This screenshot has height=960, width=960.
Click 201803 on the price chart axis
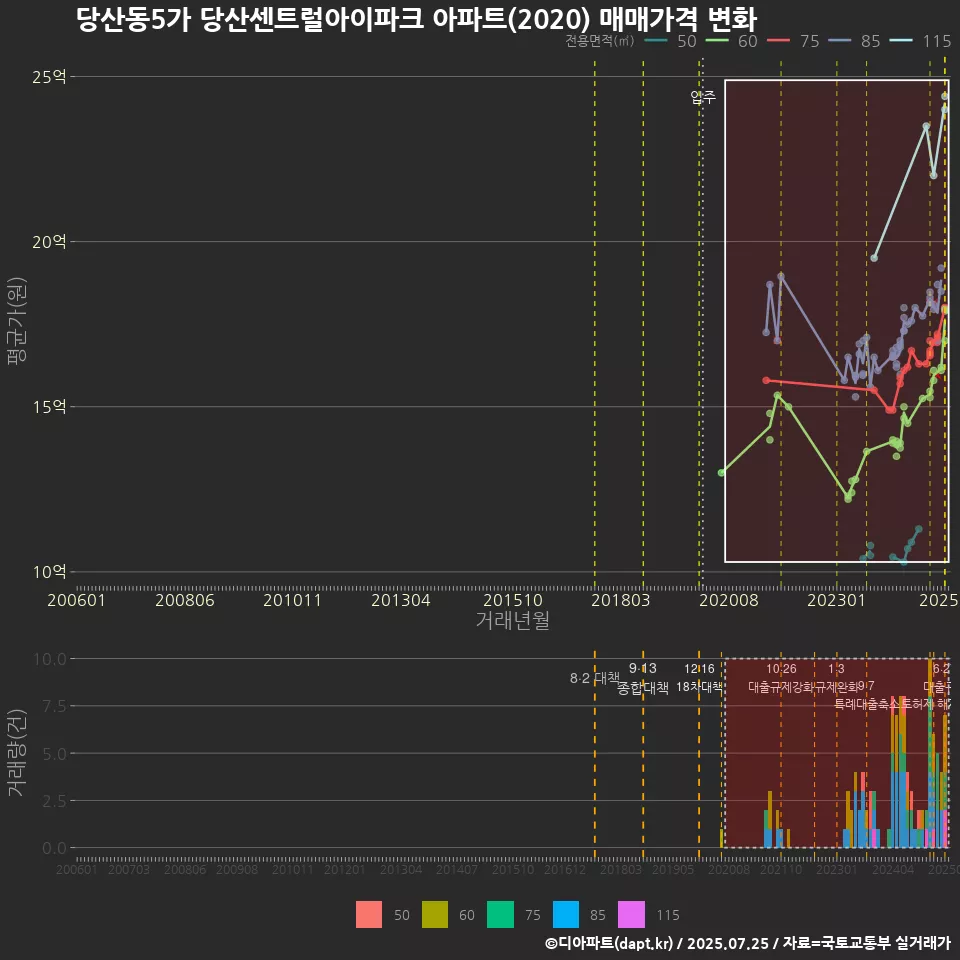[x=620, y=600]
